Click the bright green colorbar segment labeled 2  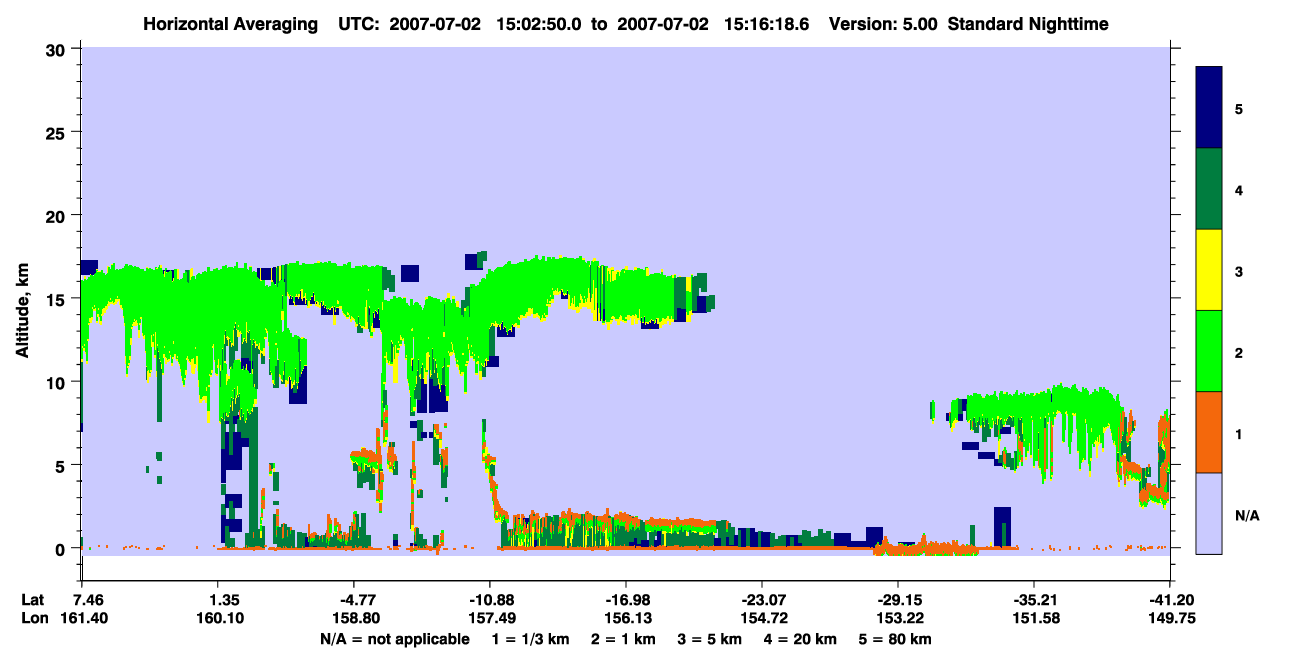(1209, 351)
